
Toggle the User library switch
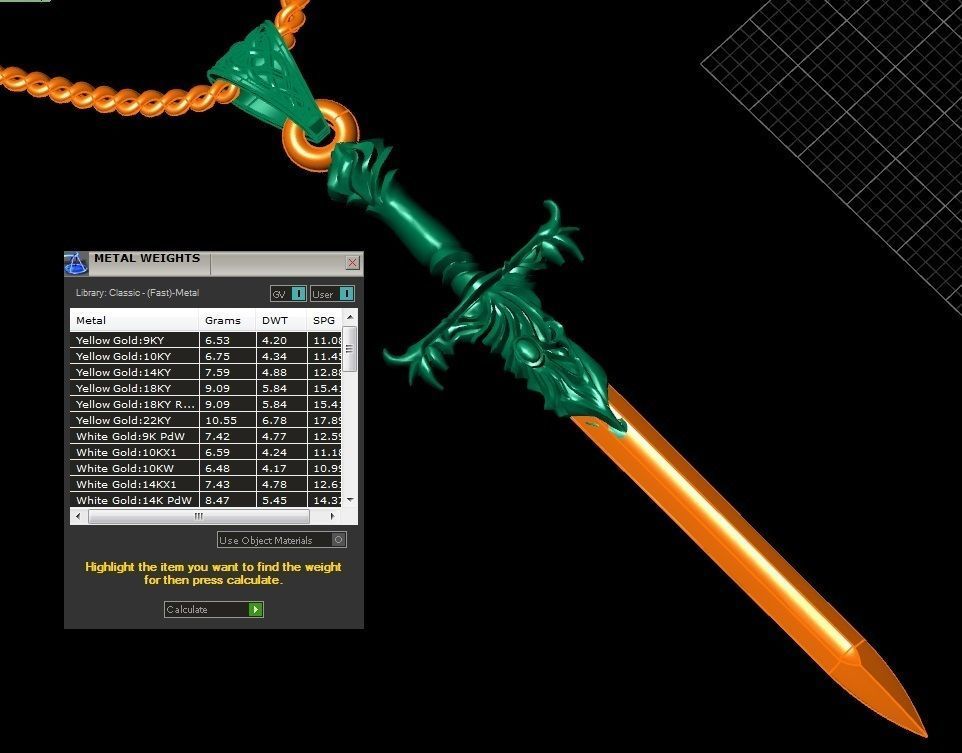(x=332, y=294)
